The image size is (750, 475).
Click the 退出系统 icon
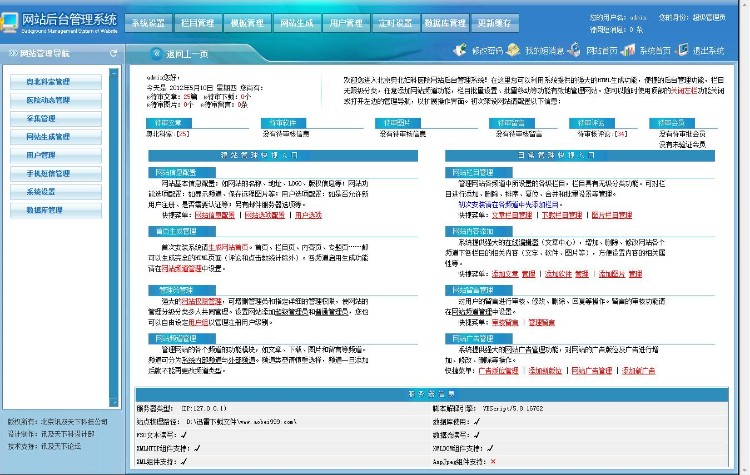(683, 50)
